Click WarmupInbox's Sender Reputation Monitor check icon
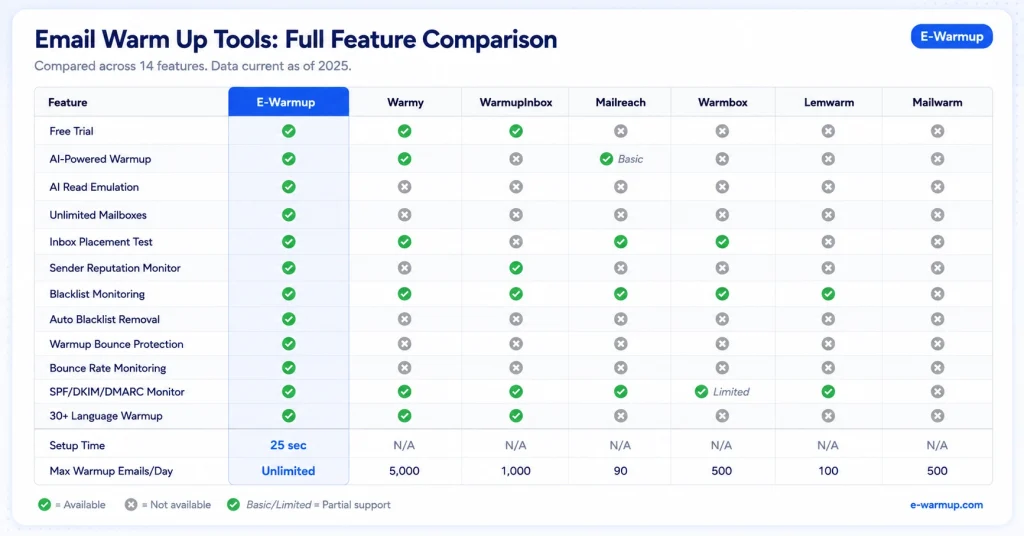The height and width of the screenshot is (536, 1024). click(516, 268)
